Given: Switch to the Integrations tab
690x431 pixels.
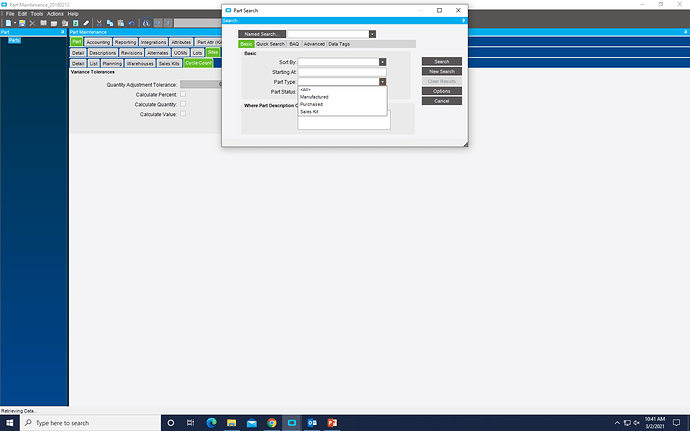Looking at the screenshot, I should (x=153, y=42).
